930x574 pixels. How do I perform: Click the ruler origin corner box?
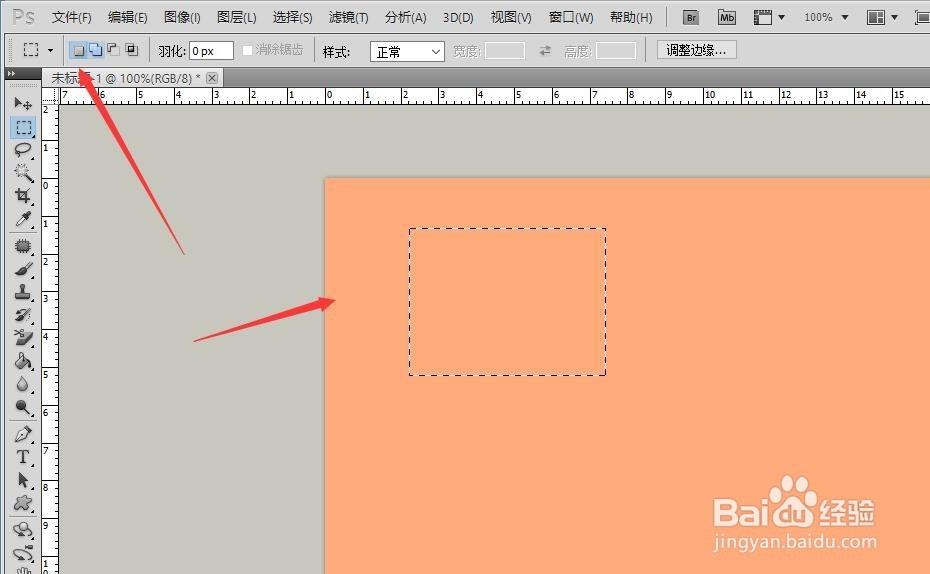pos(50,96)
